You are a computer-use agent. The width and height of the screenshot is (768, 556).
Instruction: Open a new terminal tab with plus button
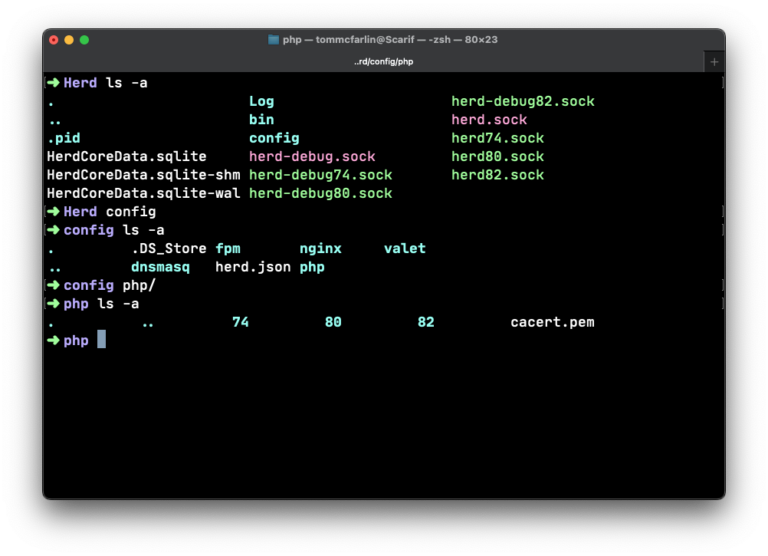714,62
